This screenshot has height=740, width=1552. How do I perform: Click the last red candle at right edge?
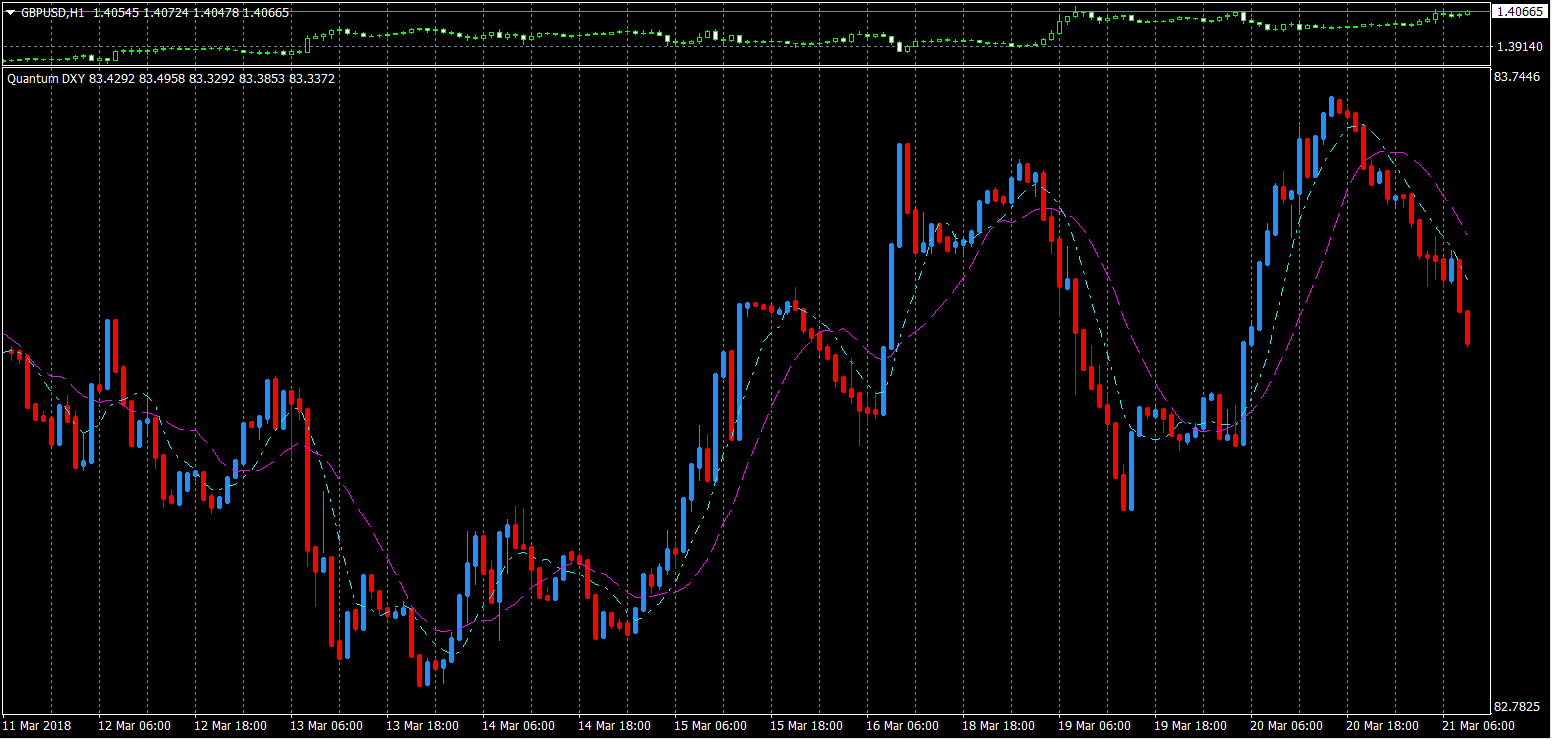pos(1467,328)
